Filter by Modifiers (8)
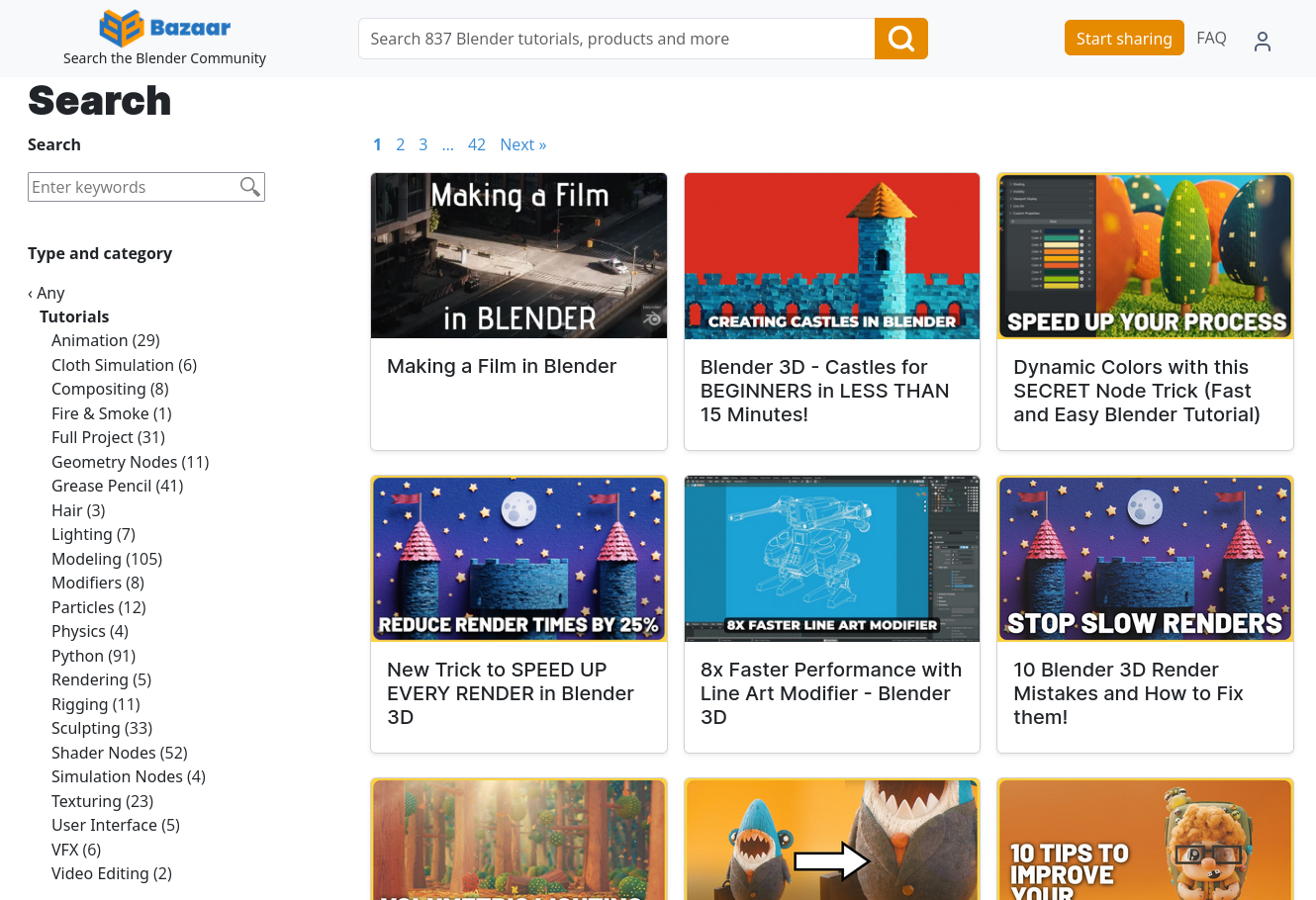This screenshot has height=900, width=1316. point(98,583)
